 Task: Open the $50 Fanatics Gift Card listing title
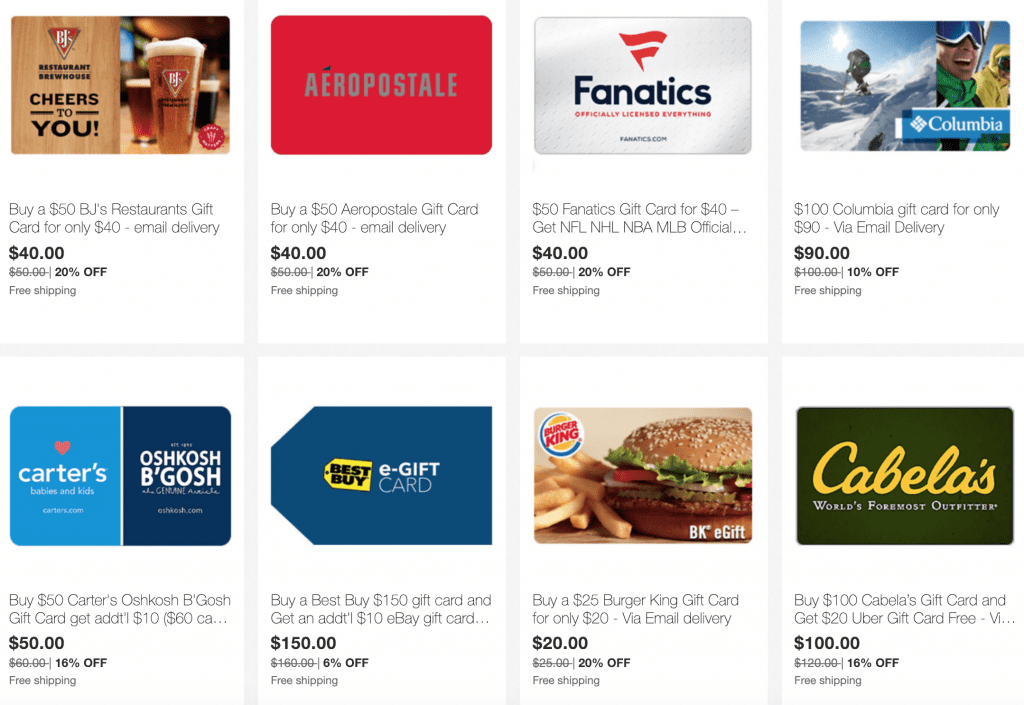pos(639,218)
